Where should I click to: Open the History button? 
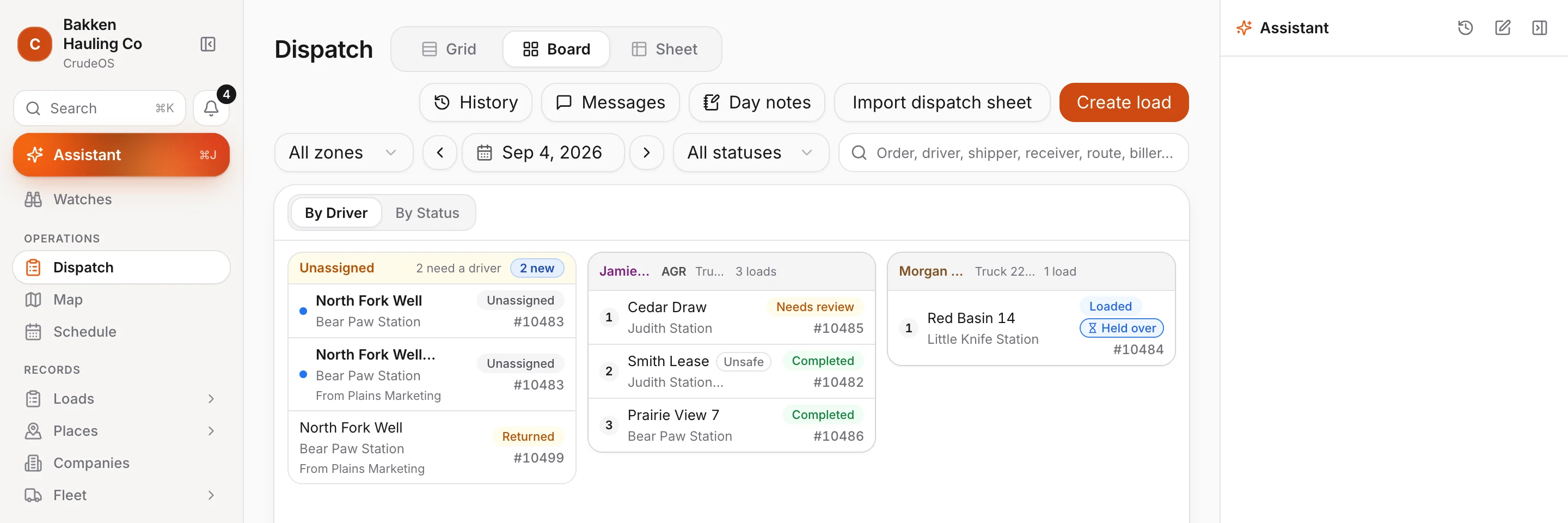point(476,102)
